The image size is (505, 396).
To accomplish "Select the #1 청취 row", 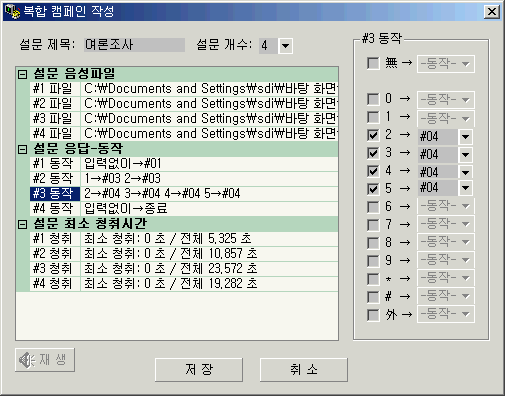I will pos(184,239).
